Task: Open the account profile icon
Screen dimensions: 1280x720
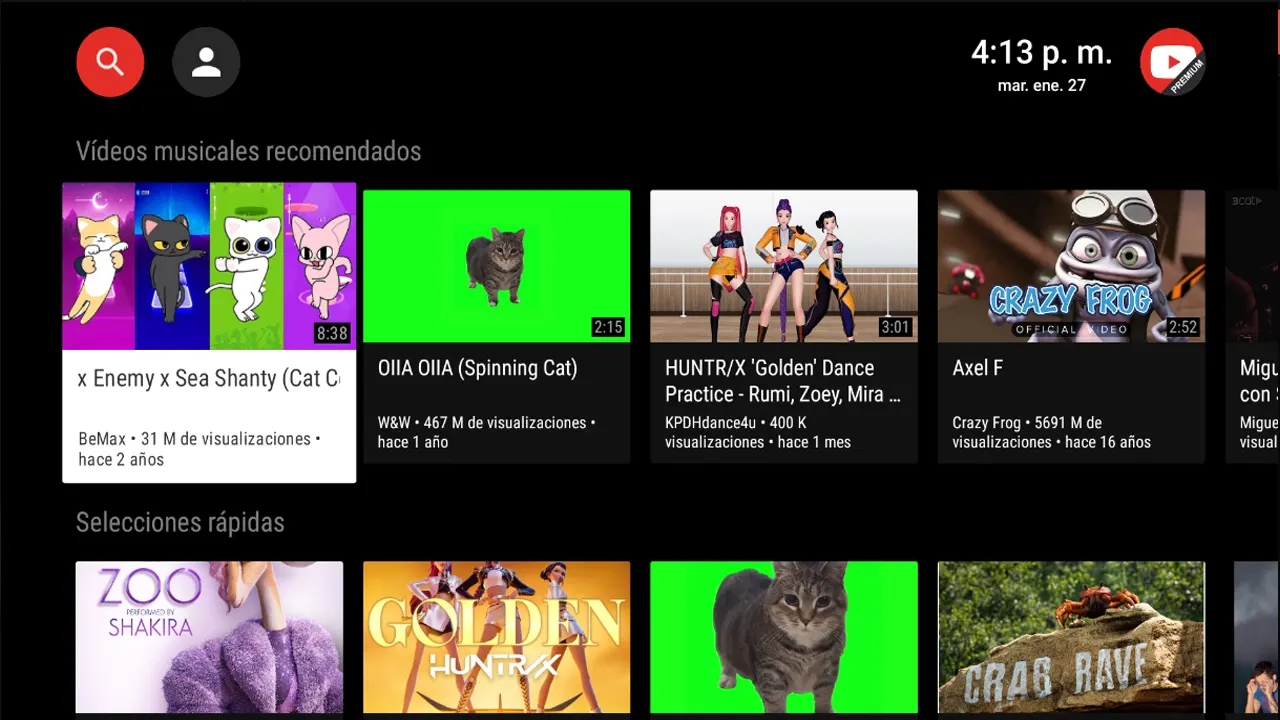Action: pyautogui.click(x=206, y=62)
